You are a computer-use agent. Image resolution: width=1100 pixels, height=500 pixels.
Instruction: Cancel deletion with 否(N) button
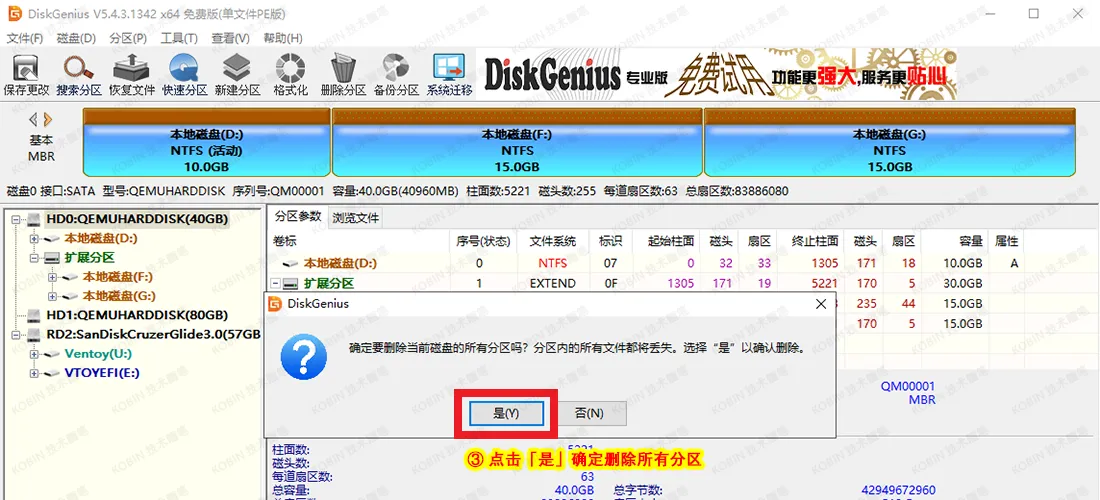coord(589,413)
